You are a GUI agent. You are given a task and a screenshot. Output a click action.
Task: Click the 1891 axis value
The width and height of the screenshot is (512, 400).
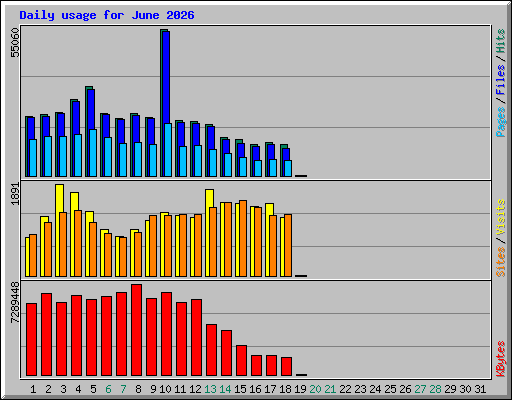(x=15, y=194)
